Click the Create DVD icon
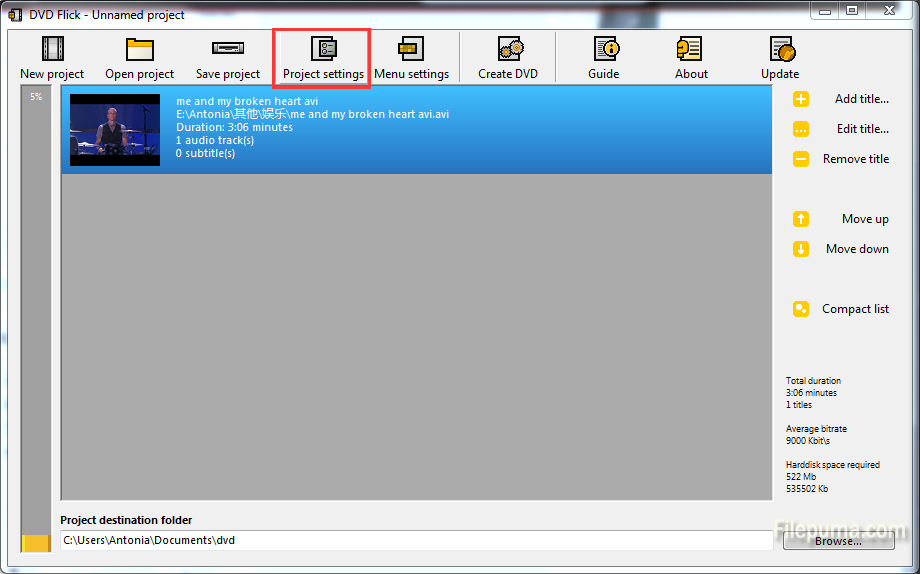The height and width of the screenshot is (574, 920). pos(508,49)
